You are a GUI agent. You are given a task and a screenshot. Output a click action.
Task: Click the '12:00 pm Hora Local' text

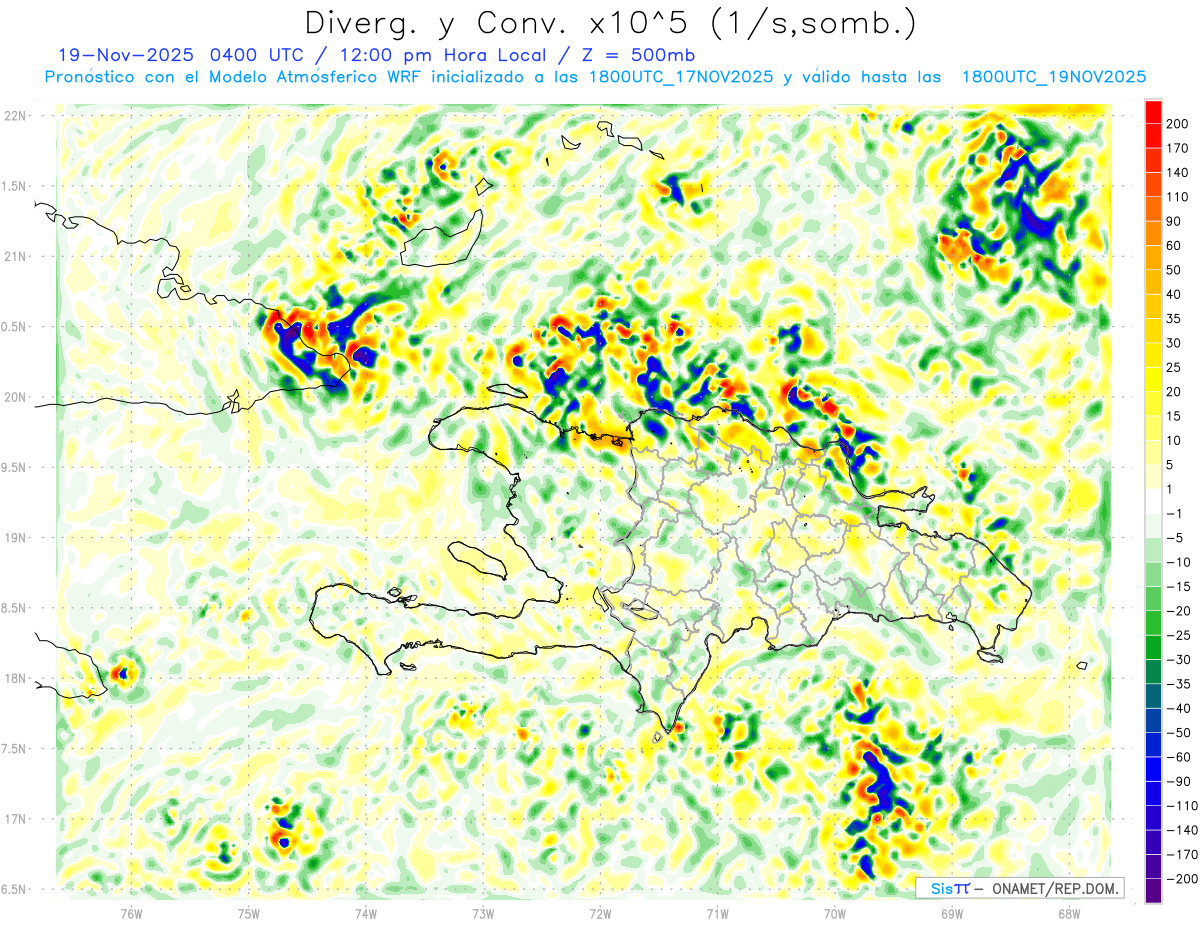pyautogui.click(x=443, y=54)
